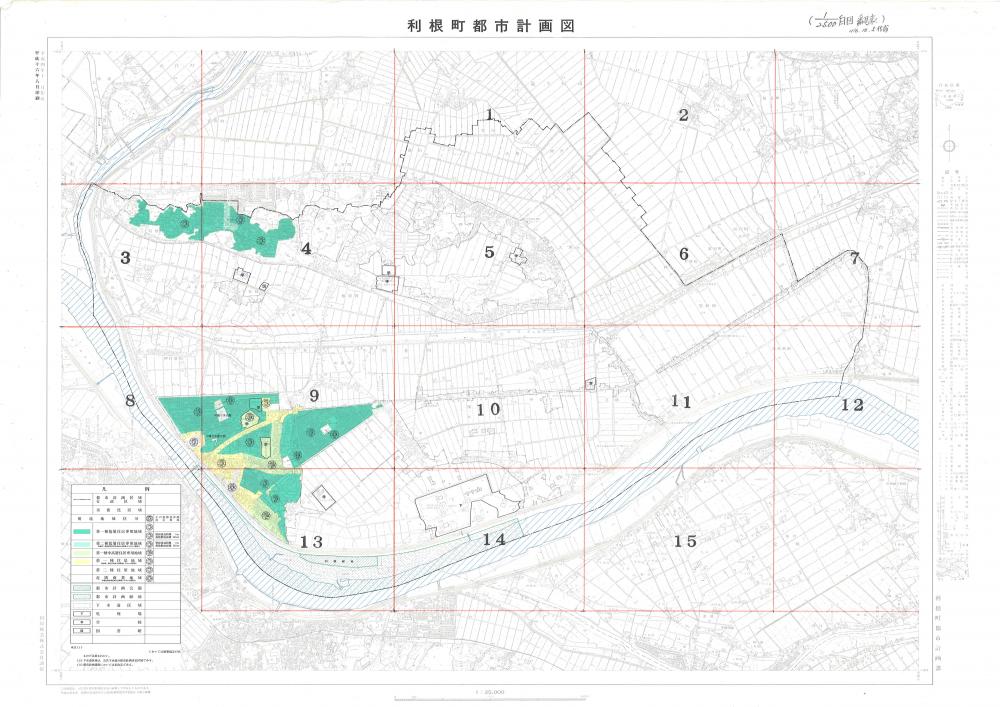Open map section number 4
Viewport: 1000px width, 707px height.
click(x=306, y=249)
